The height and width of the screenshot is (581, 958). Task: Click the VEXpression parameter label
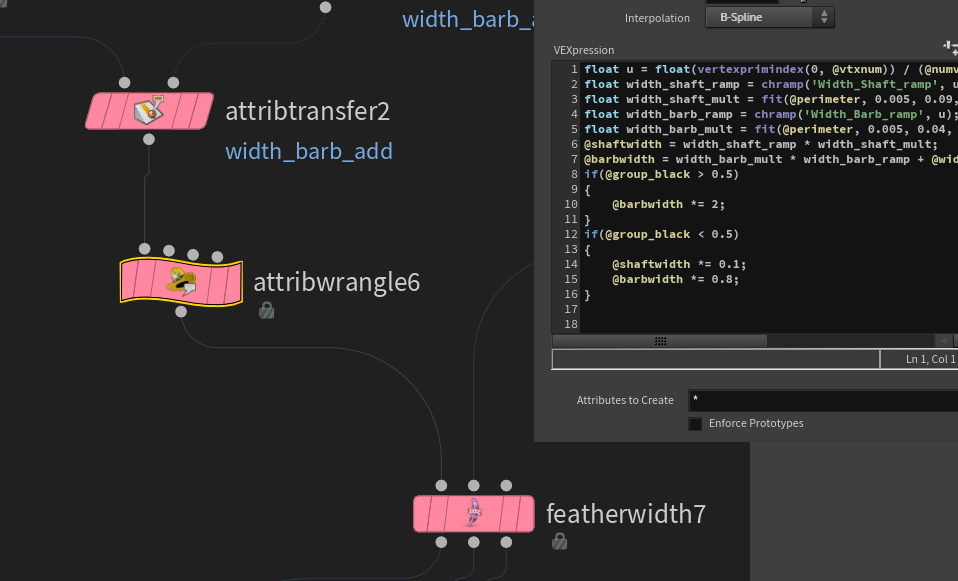(584, 50)
